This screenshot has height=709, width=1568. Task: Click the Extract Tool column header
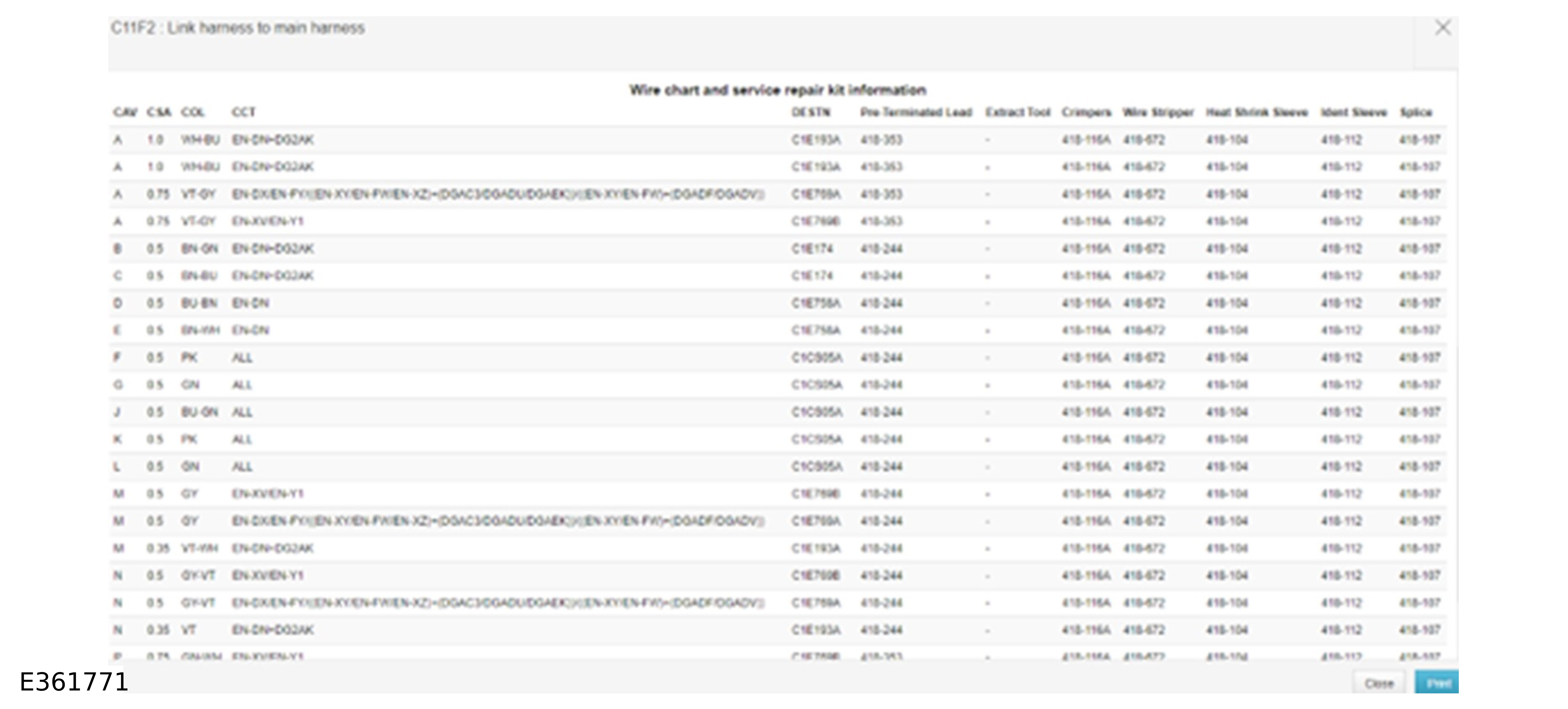pos(1018,113)
